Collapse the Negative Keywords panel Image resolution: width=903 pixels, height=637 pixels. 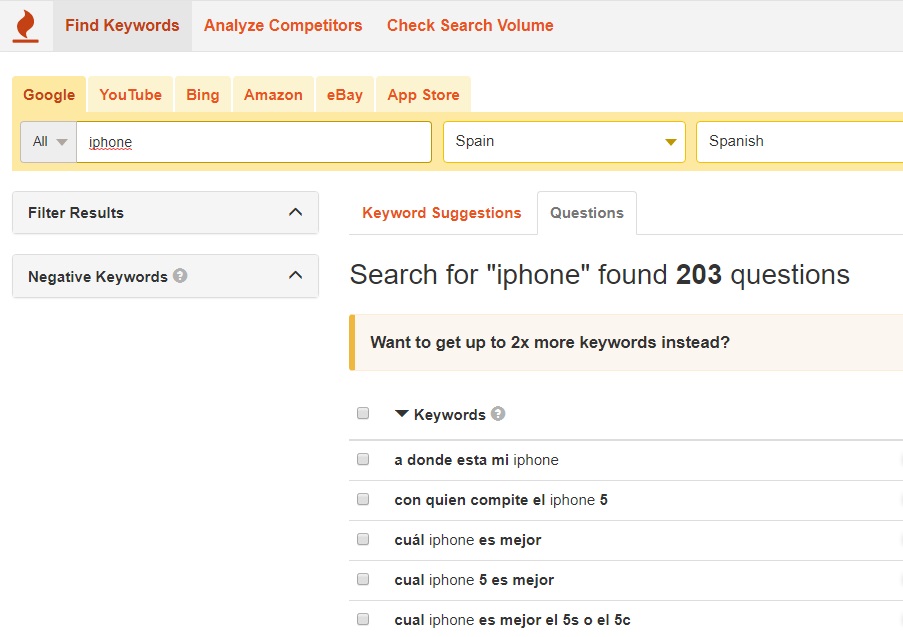[295, 276]
